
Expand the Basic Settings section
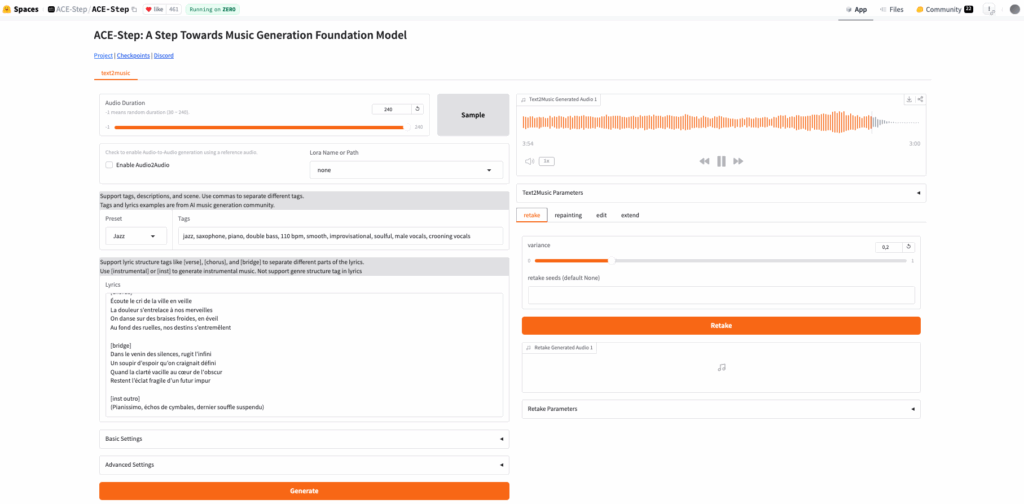click(304, 439)
